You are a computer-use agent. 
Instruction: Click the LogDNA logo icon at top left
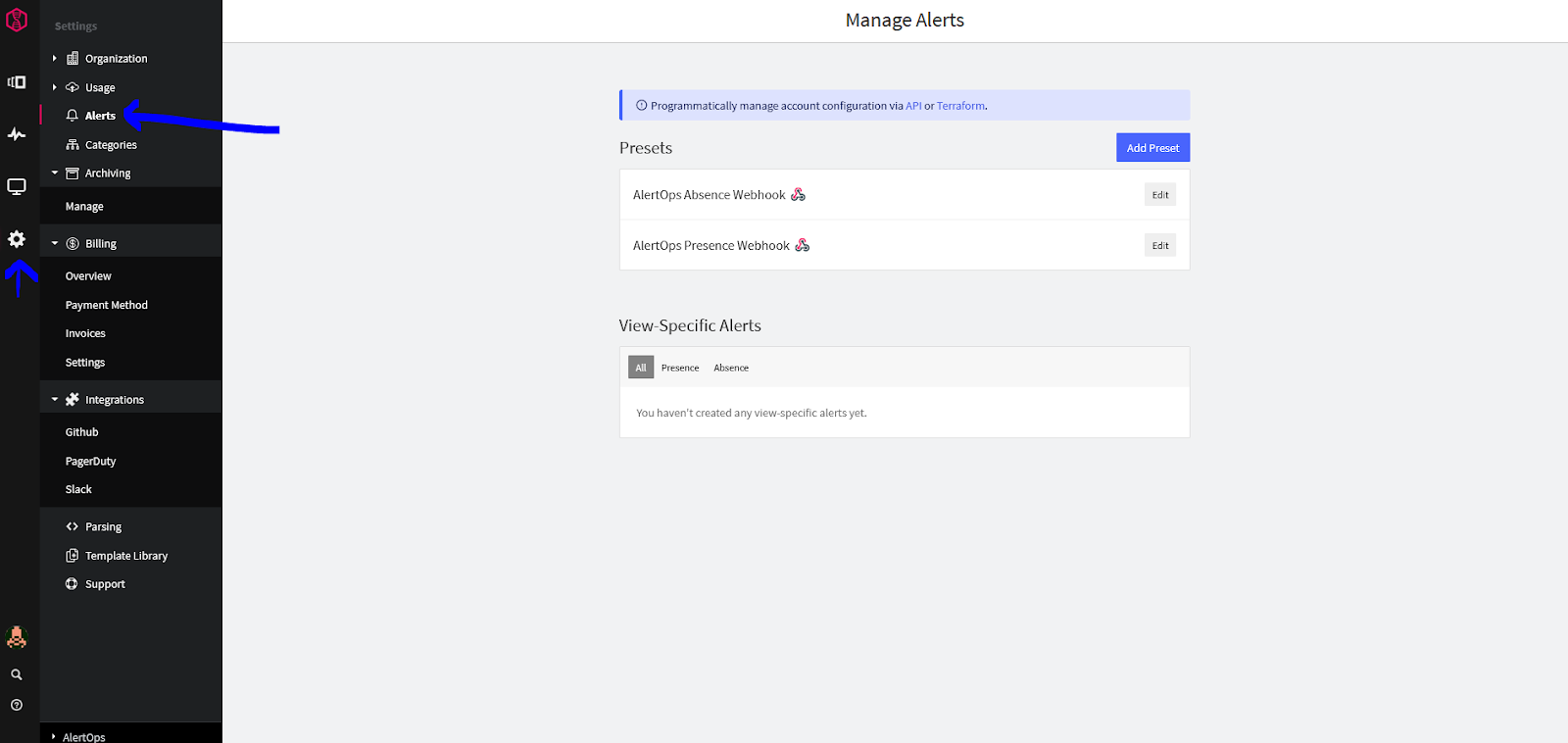(17, 21)
